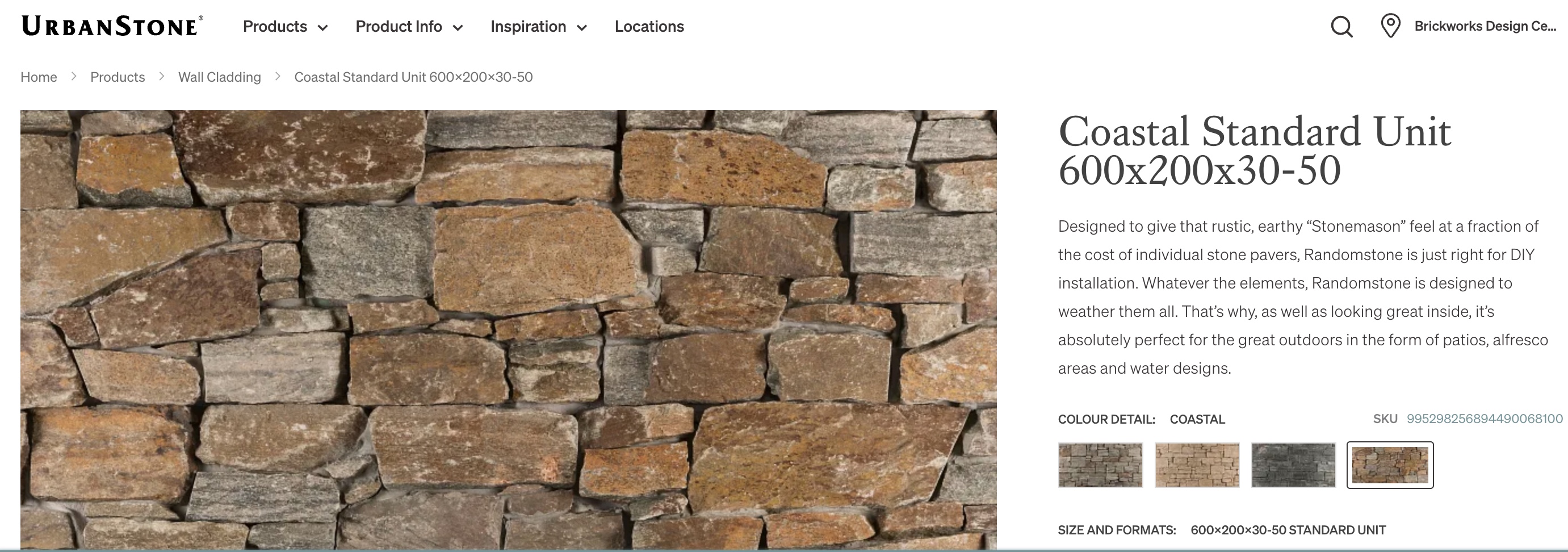Open the Wall Cladding breadcrumb link
The height and width of the screenshot is (552, 1568).
[219, 77]
